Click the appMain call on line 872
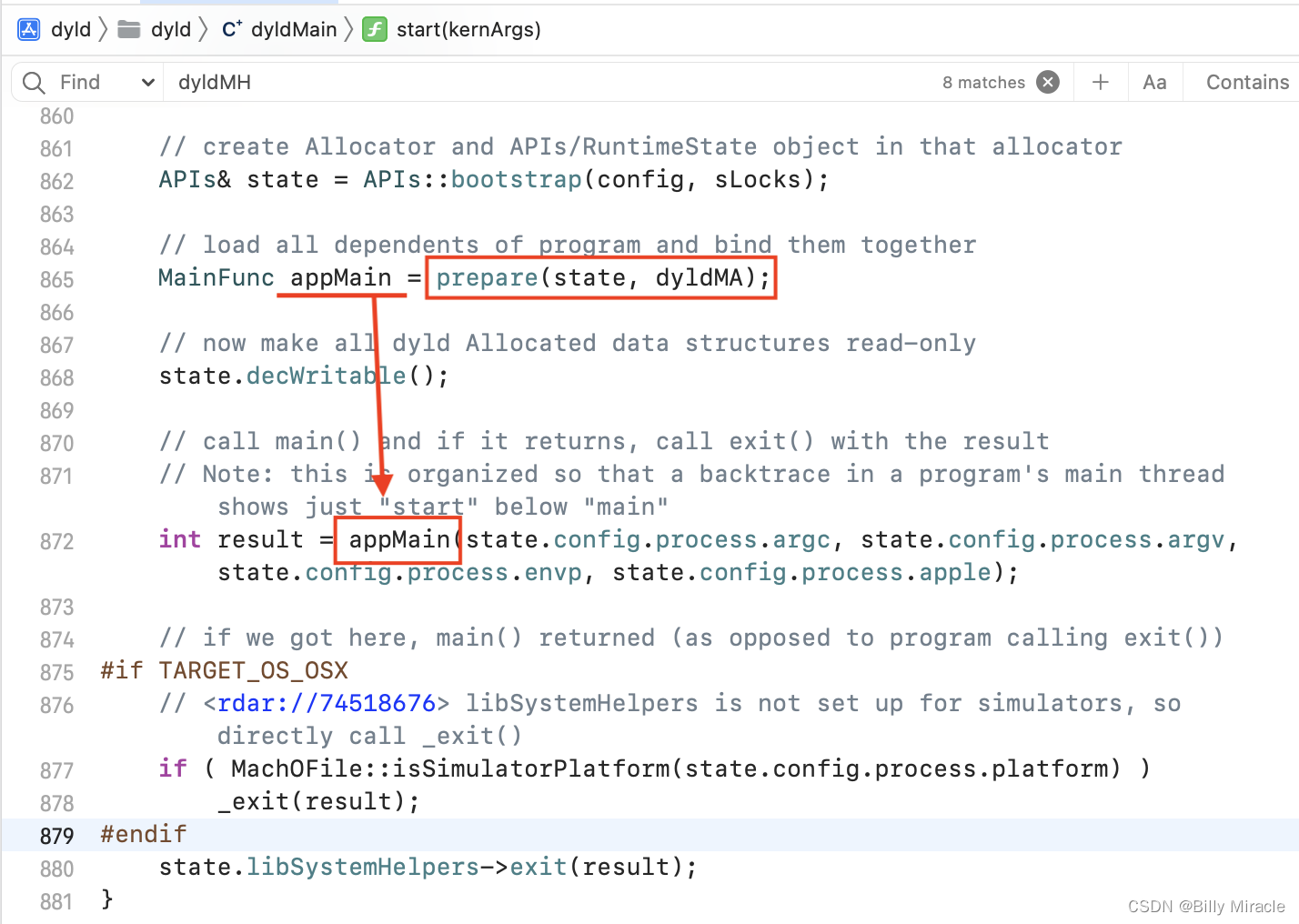The image size is (1299, 924). click(400, 540)
